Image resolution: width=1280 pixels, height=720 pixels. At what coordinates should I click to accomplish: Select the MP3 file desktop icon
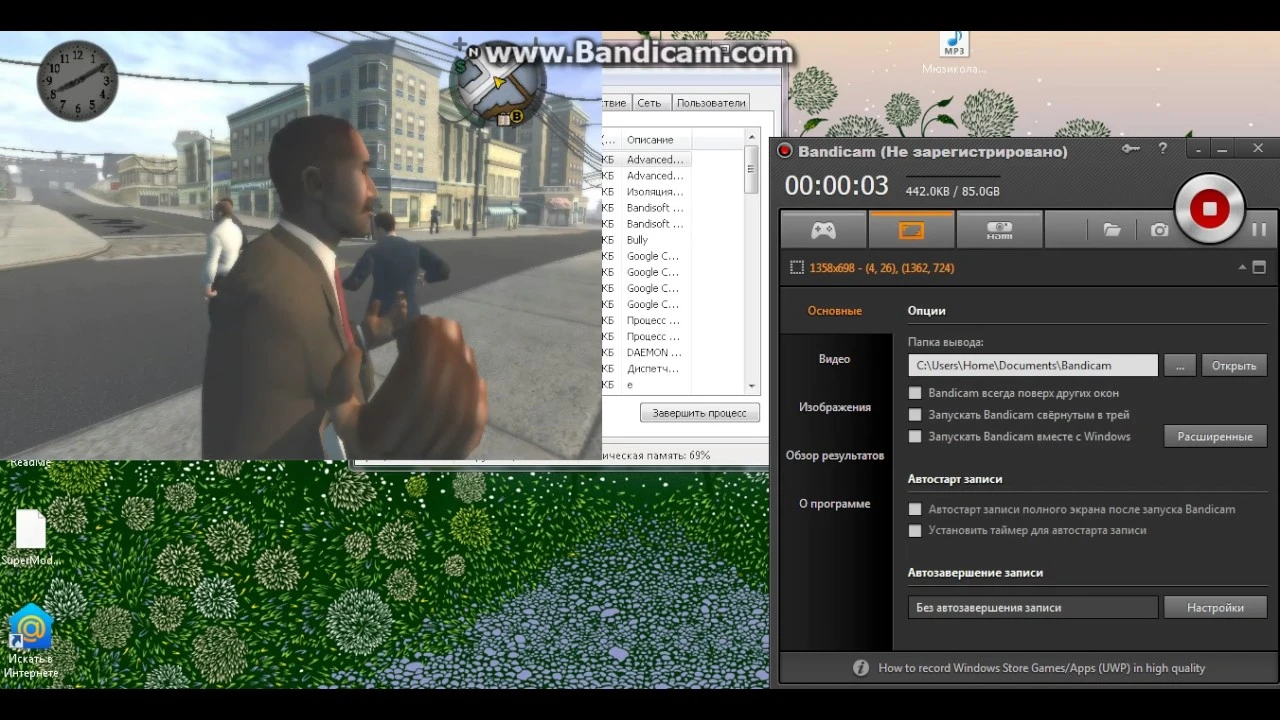point(954,54)
